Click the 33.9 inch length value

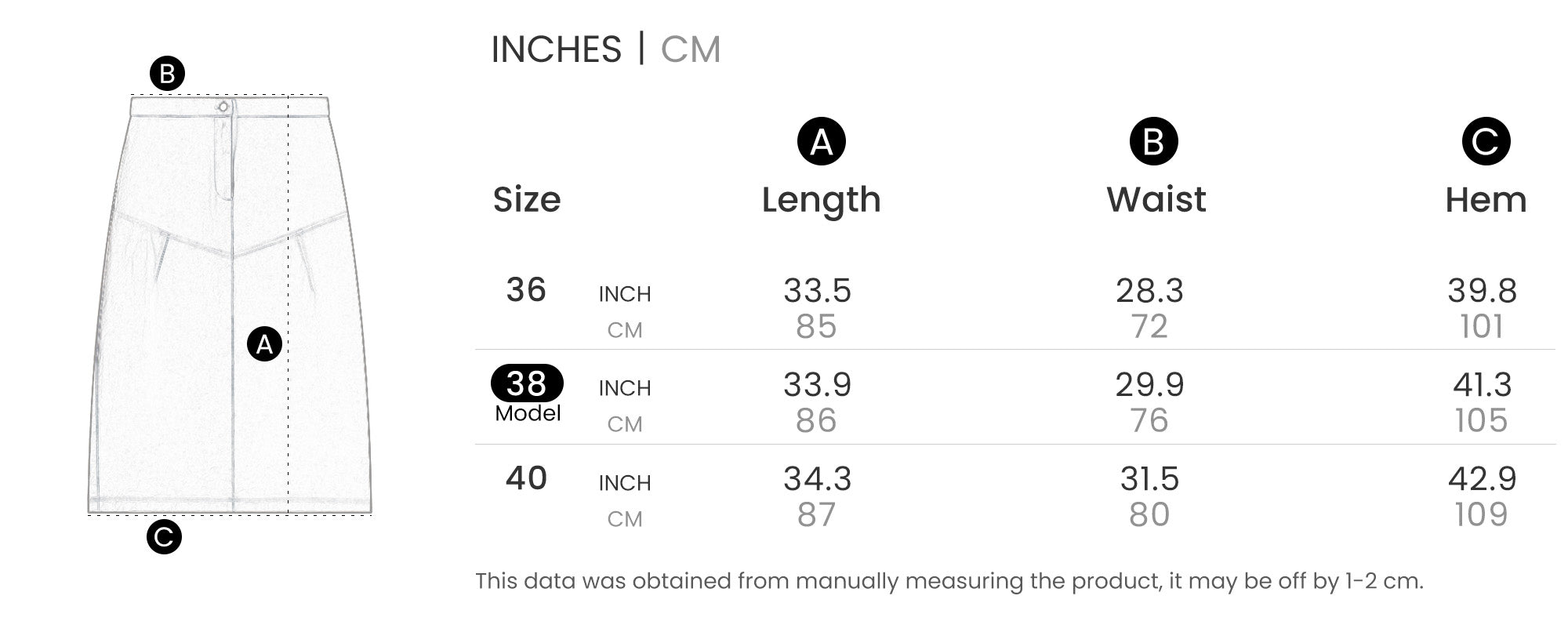tap(817, 385)
